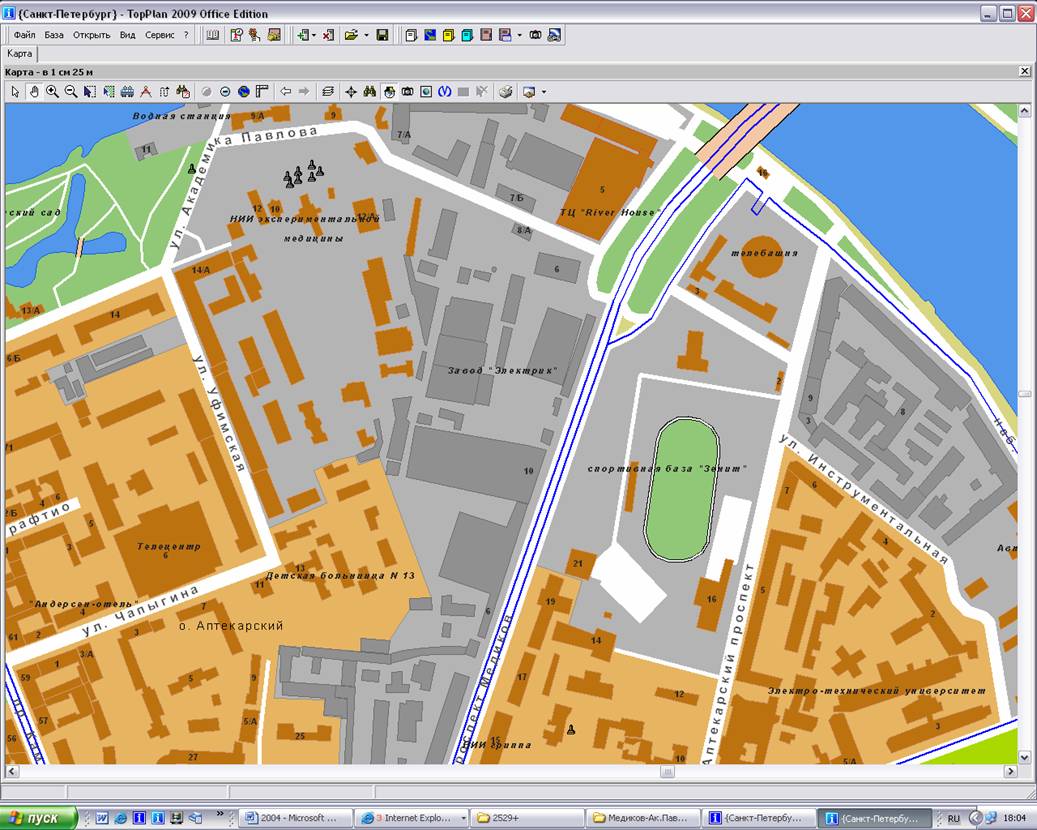The image size is (1037, 830).
Task: Click the Windows пуск start button
Action: 38,818
